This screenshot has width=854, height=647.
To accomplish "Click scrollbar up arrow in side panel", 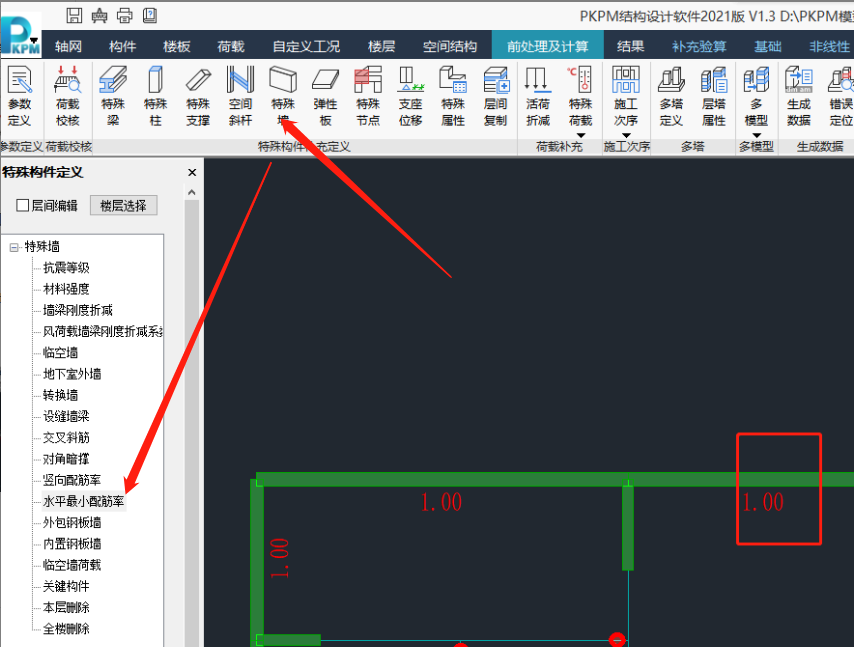I will (x=191, y=192).
